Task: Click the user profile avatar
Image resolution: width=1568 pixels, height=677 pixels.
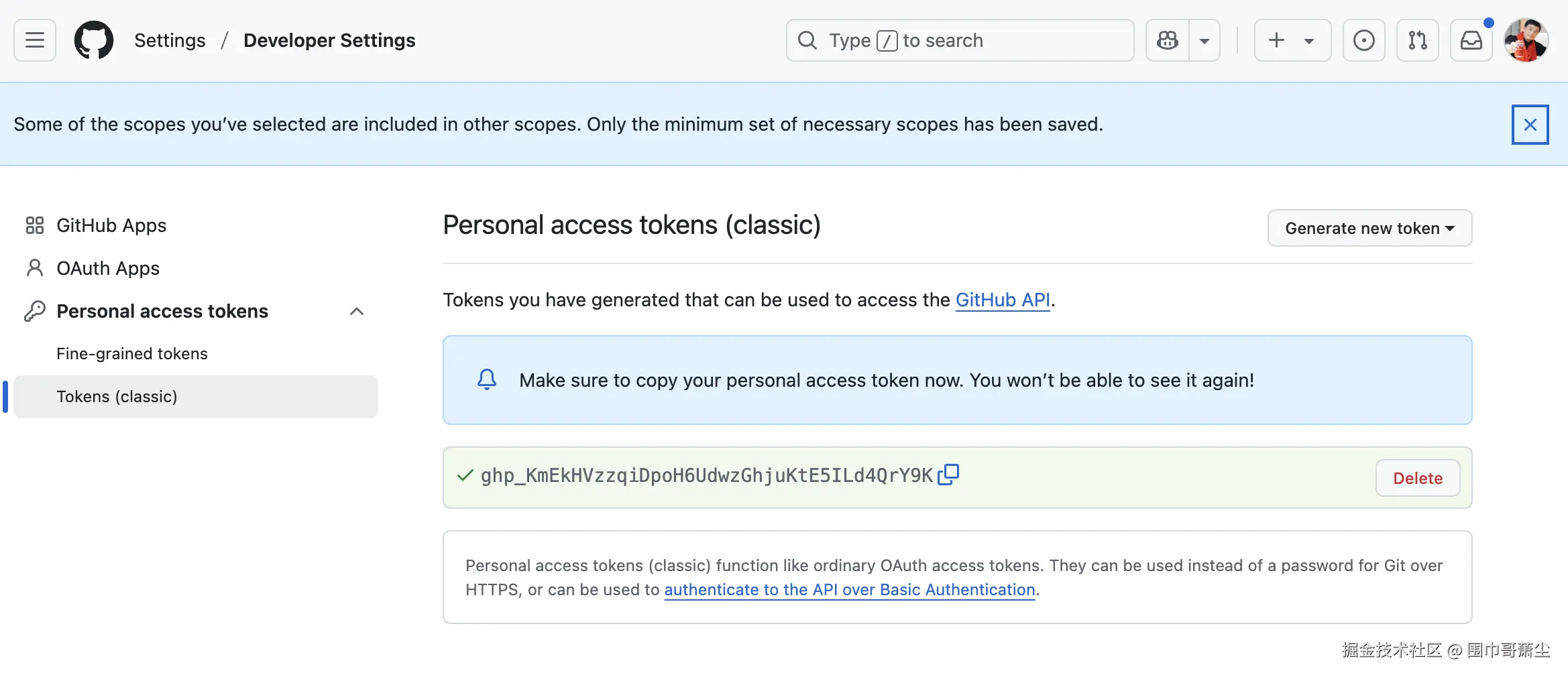Action: tap(1526, 40)
